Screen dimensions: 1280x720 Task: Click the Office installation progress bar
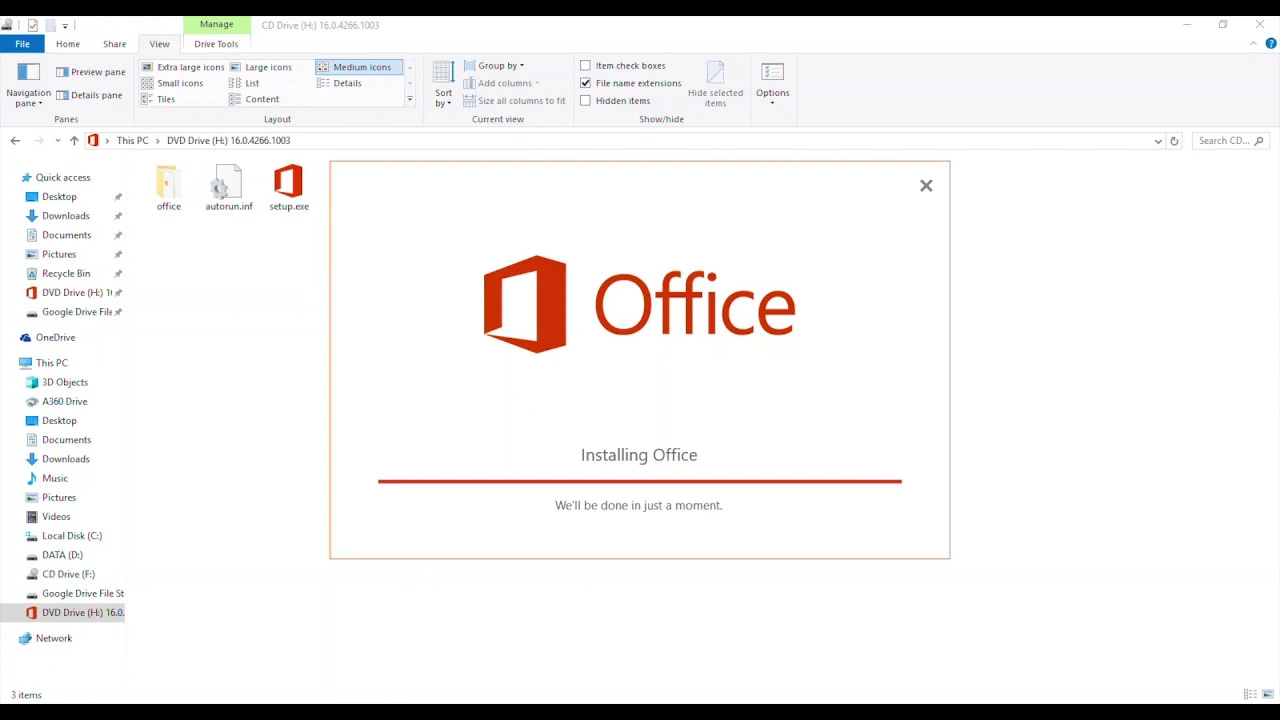pos(639,481)
